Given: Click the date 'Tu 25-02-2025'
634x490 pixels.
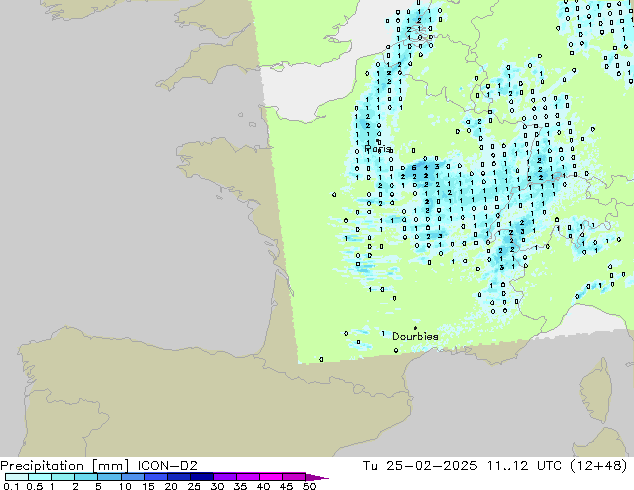Looking at the screenshot, I should 420,466.
